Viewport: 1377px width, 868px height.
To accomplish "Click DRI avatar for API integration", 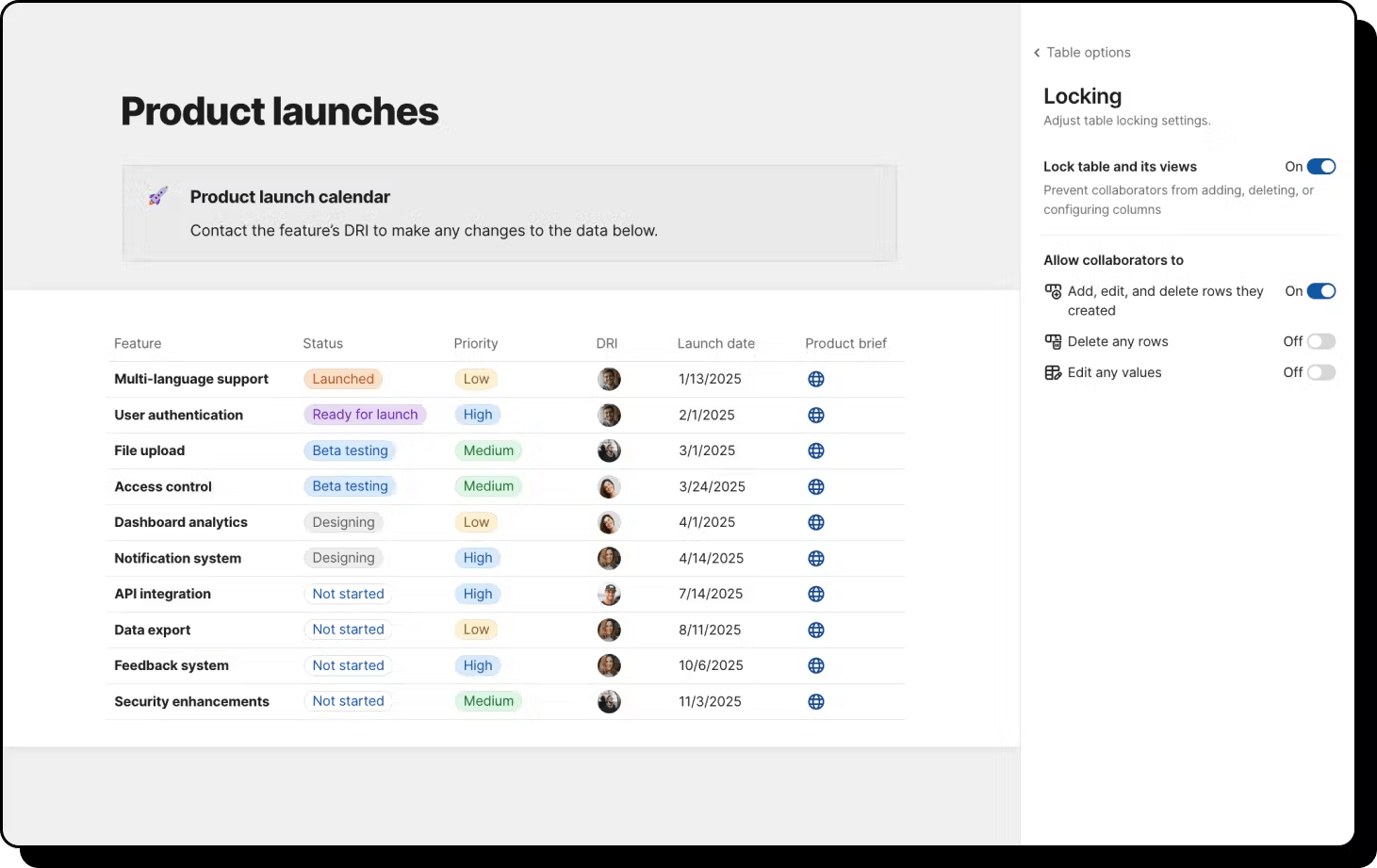I will point(609,594).
